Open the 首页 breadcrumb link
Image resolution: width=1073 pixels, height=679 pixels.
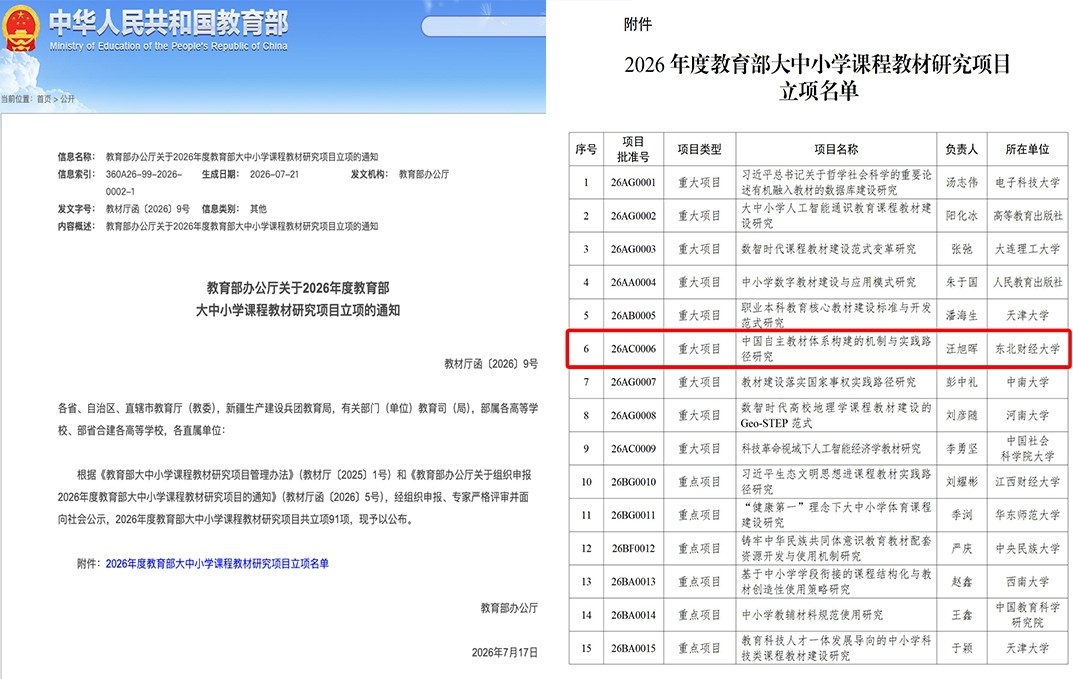pyautogui.click(x=44, y=99)
